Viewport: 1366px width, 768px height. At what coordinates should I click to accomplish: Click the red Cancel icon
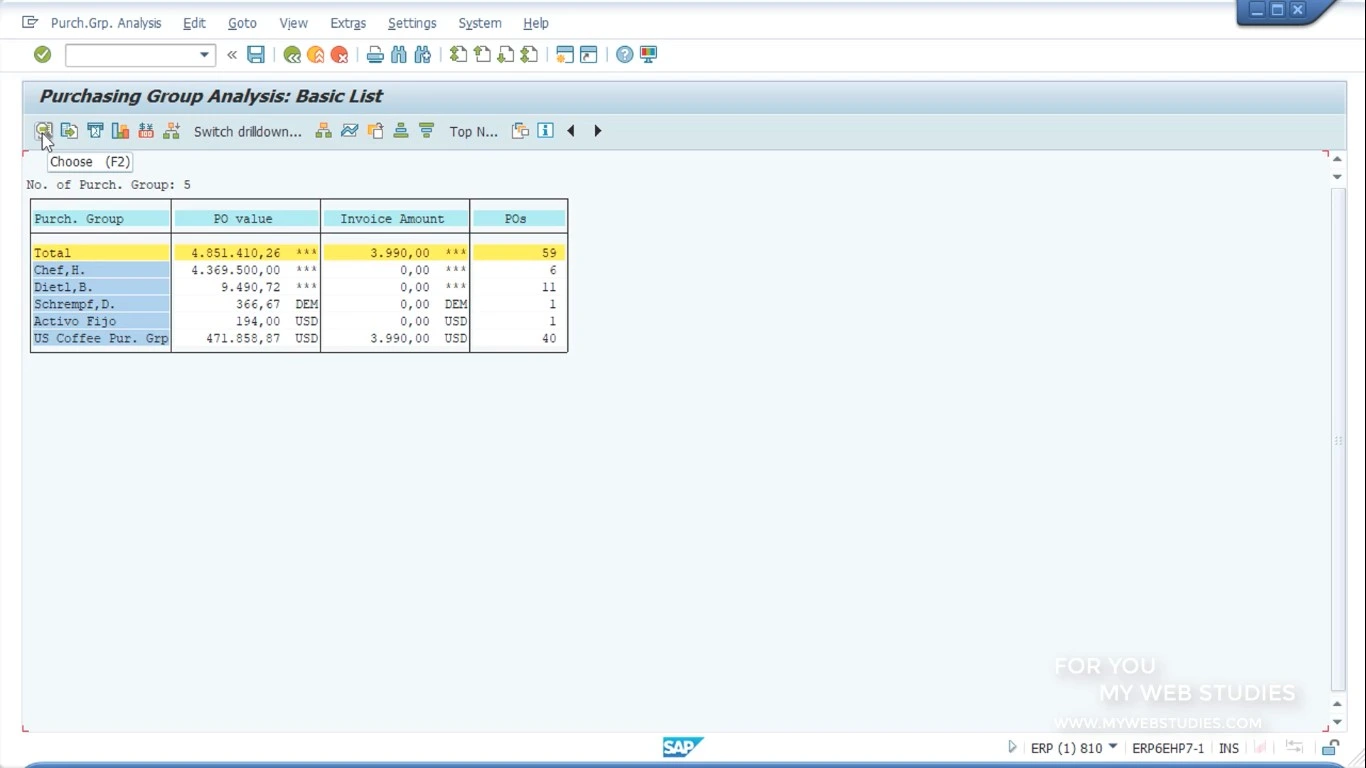coord(340,55)
